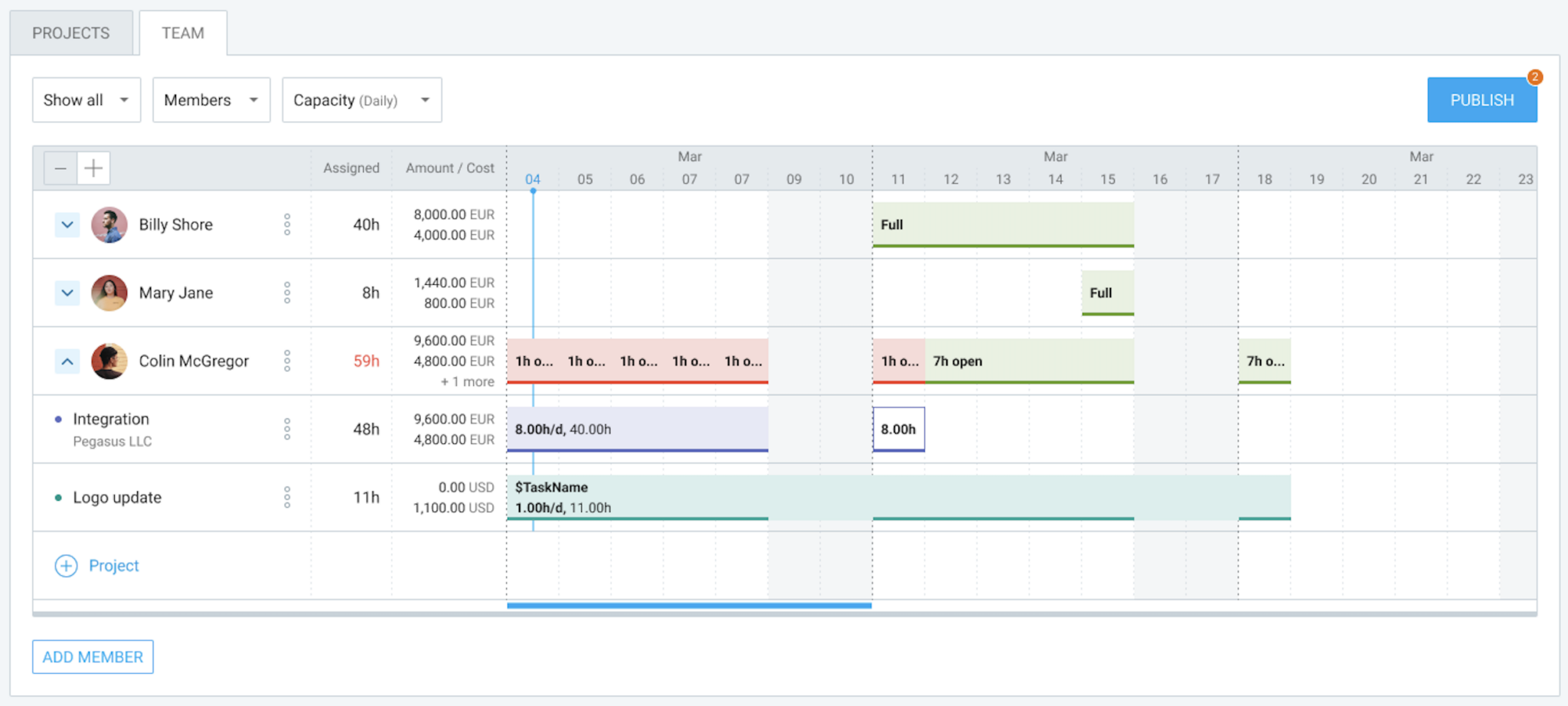1568x706 pixels.
Task: Select the TEAM tab
Action: (x=182, y=32)
